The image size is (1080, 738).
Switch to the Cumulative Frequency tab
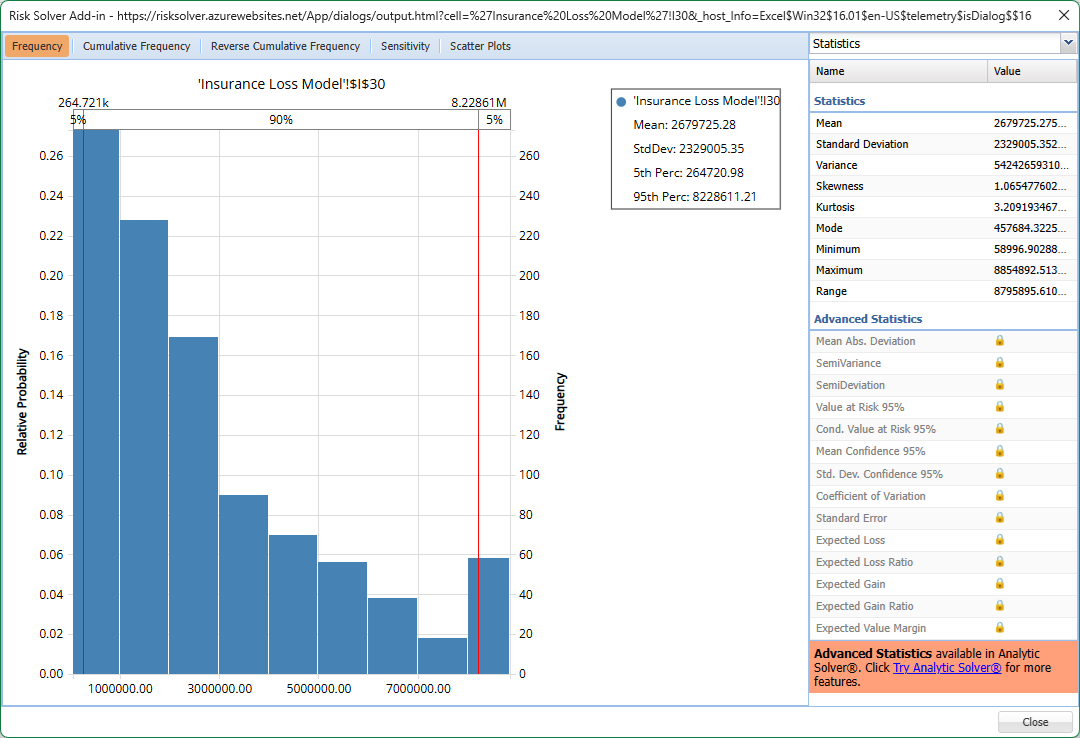[136, 46]
